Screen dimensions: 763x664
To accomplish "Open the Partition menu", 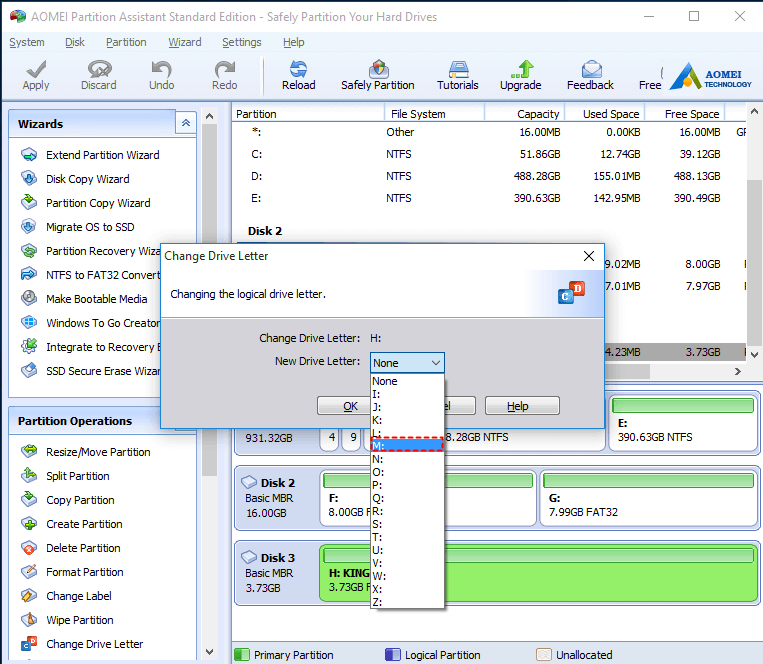I will (x=126, y=42).
